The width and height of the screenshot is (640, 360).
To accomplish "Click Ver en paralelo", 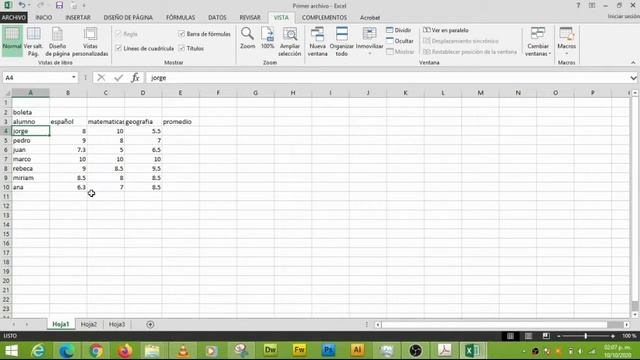I will coord(446,30).
